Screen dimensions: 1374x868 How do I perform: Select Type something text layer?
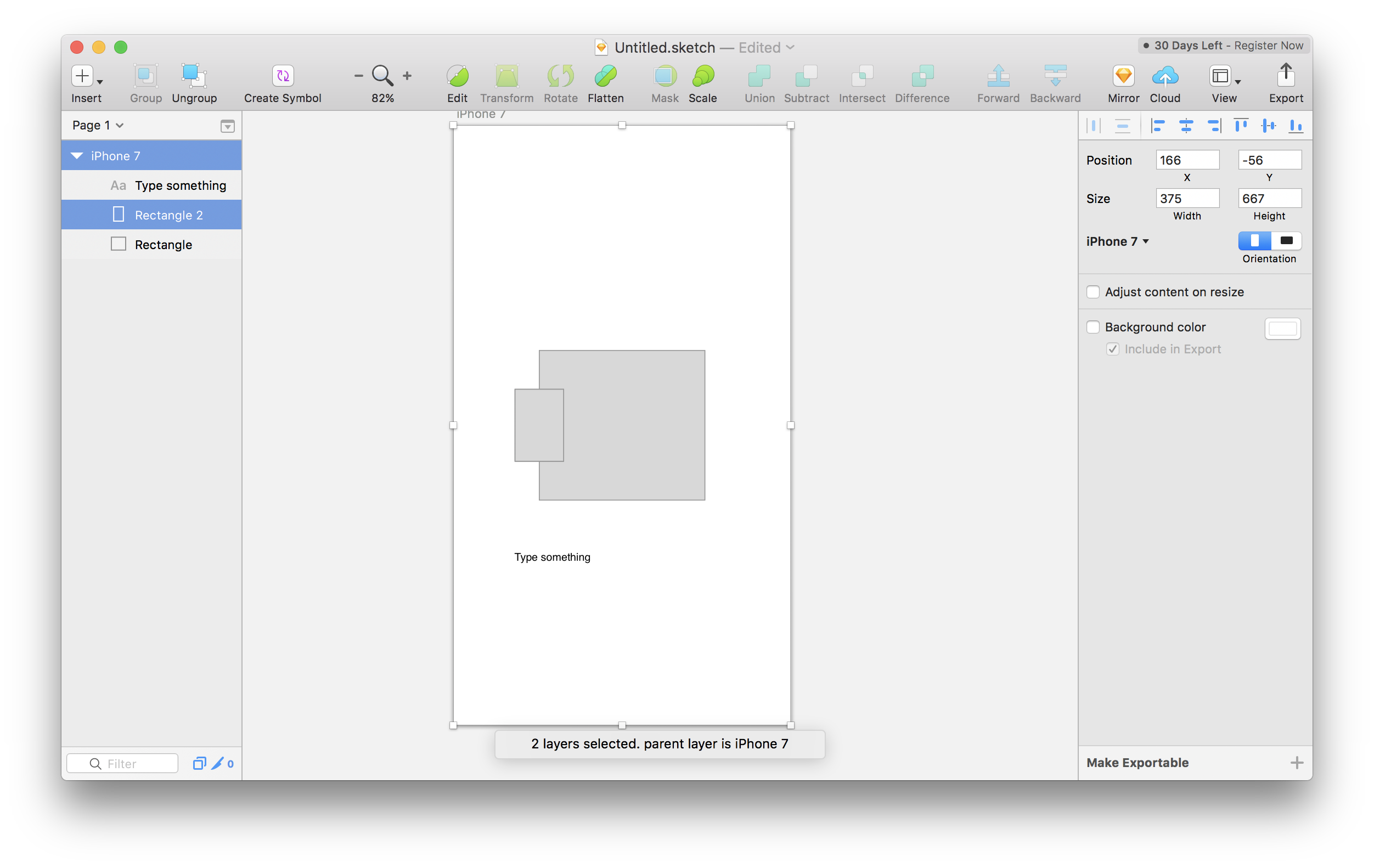[151, 185]
